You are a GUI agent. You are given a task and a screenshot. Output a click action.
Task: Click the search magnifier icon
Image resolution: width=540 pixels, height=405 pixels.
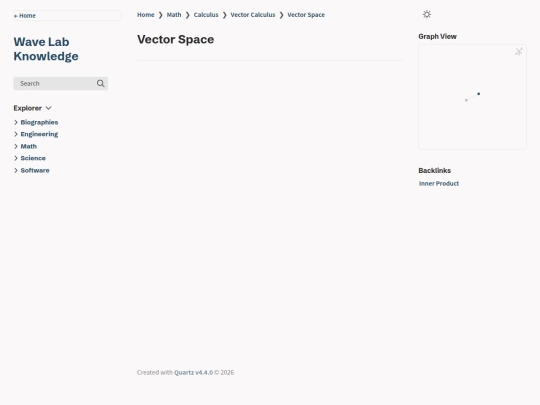point(101,84)
